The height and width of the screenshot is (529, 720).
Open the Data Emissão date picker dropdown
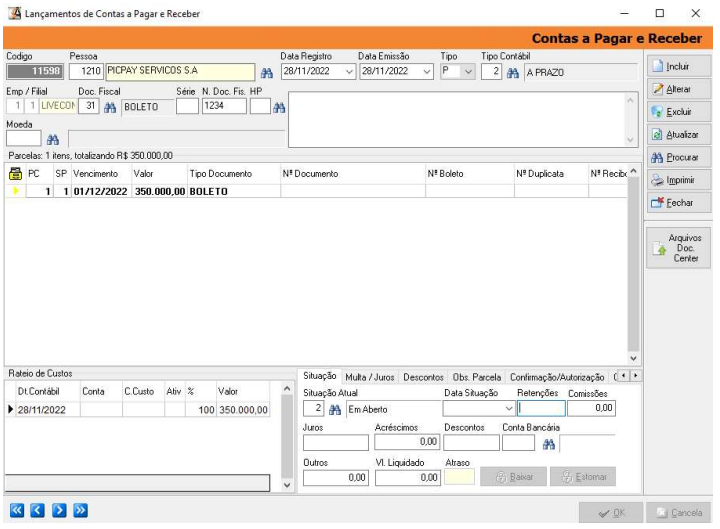(426, 72)
